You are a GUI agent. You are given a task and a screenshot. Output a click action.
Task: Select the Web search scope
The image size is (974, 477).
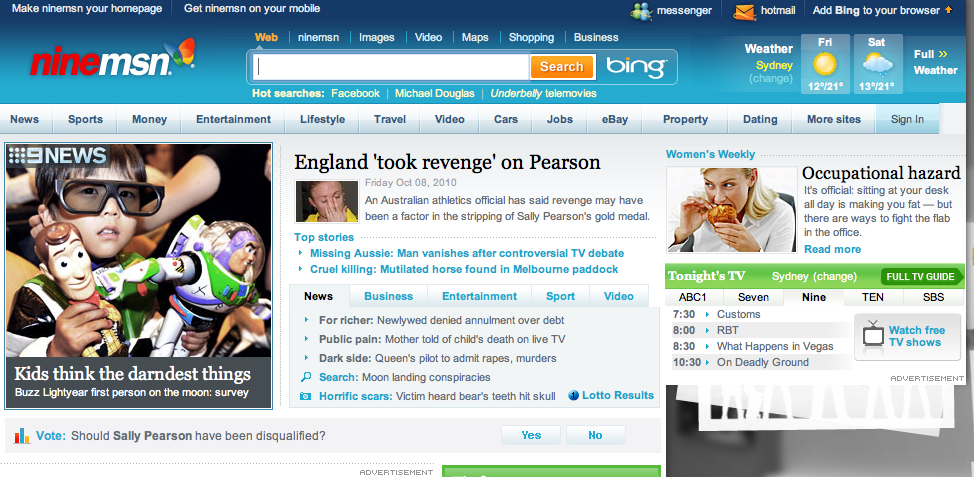[266, 37]
